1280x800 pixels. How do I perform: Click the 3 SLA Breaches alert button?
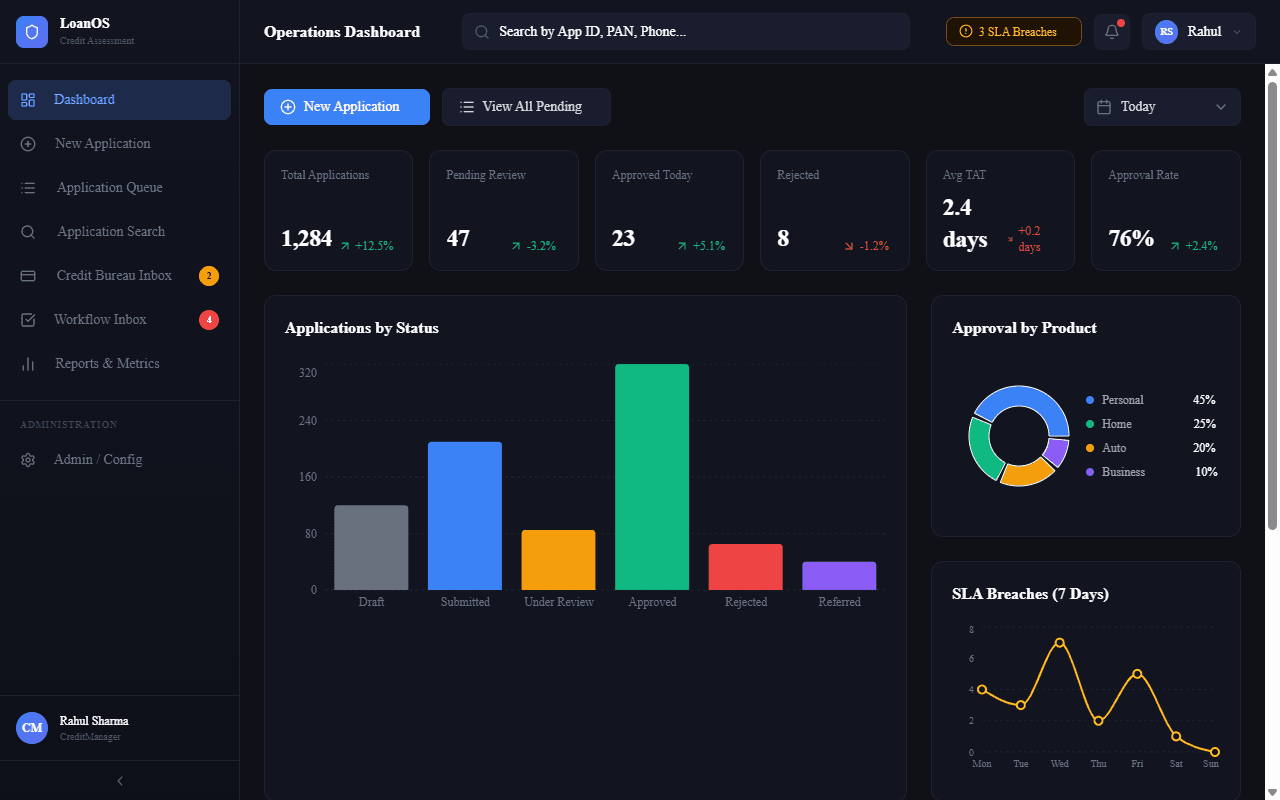[x=1014, y=32]
